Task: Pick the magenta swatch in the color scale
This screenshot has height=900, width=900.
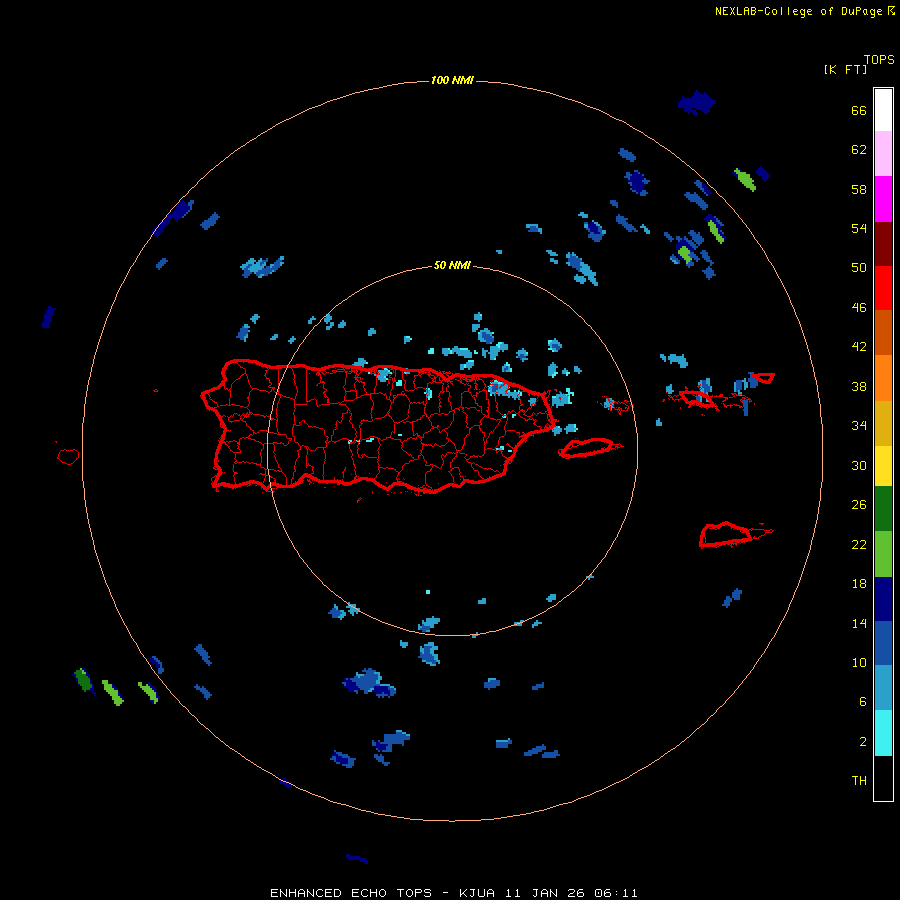Action: 883,199
